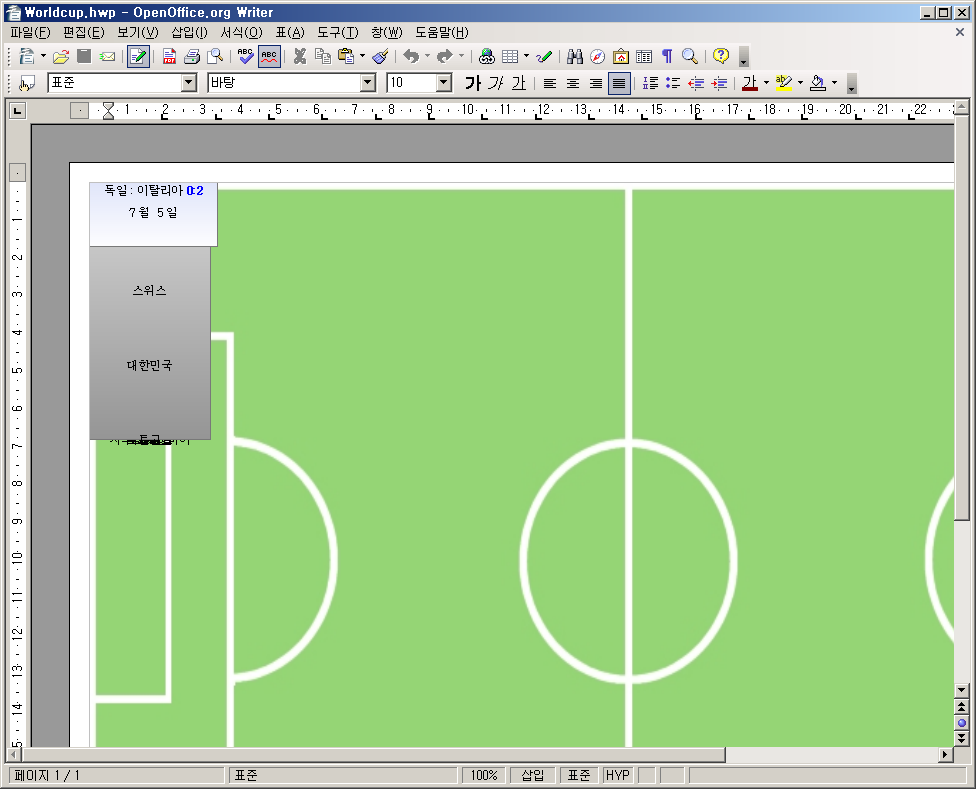Show the drawing functions toolbar
The image size is (976, 789).
click(544, 57)
